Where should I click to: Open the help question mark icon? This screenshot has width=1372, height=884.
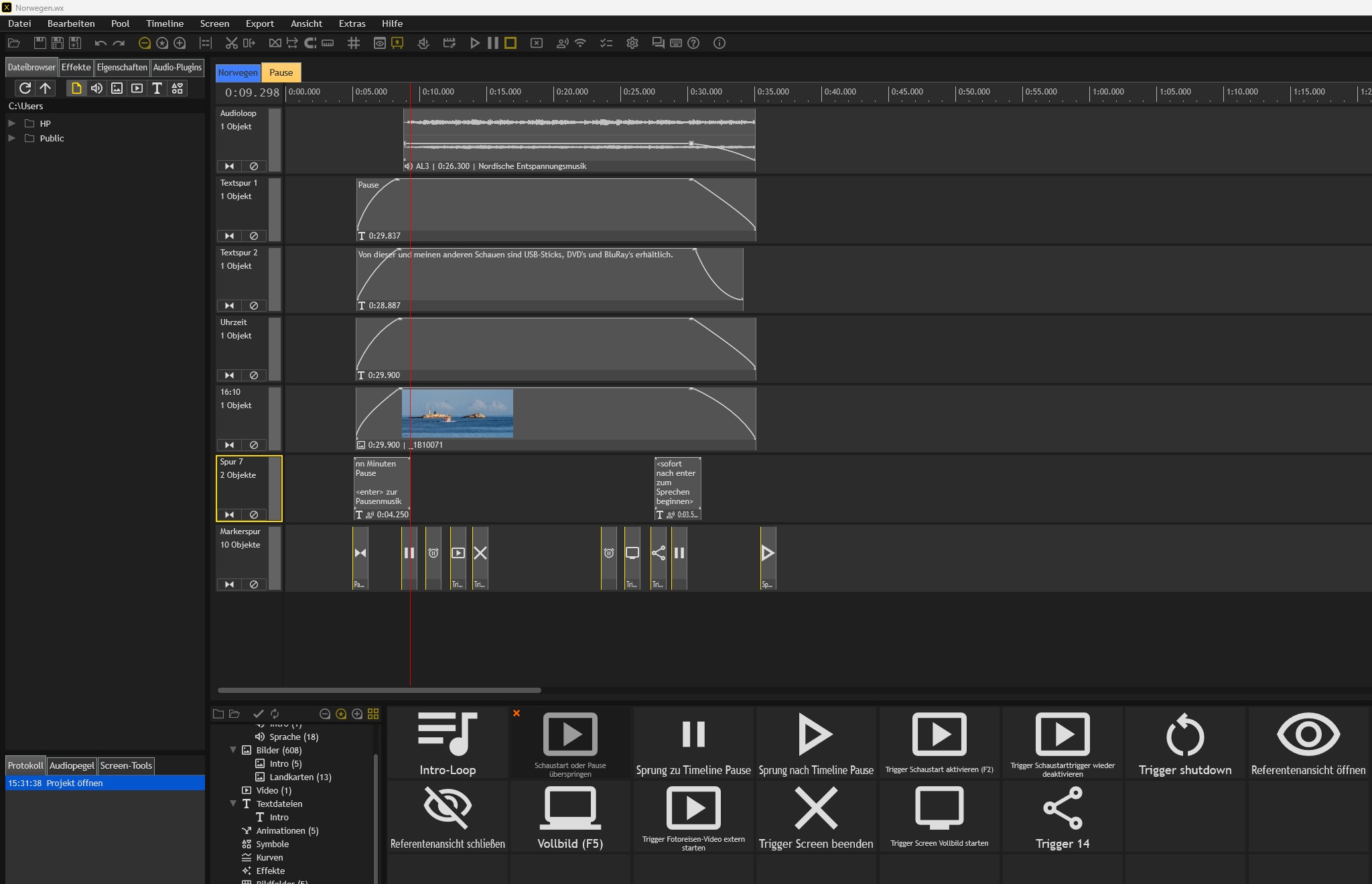[x=694, y=43]
